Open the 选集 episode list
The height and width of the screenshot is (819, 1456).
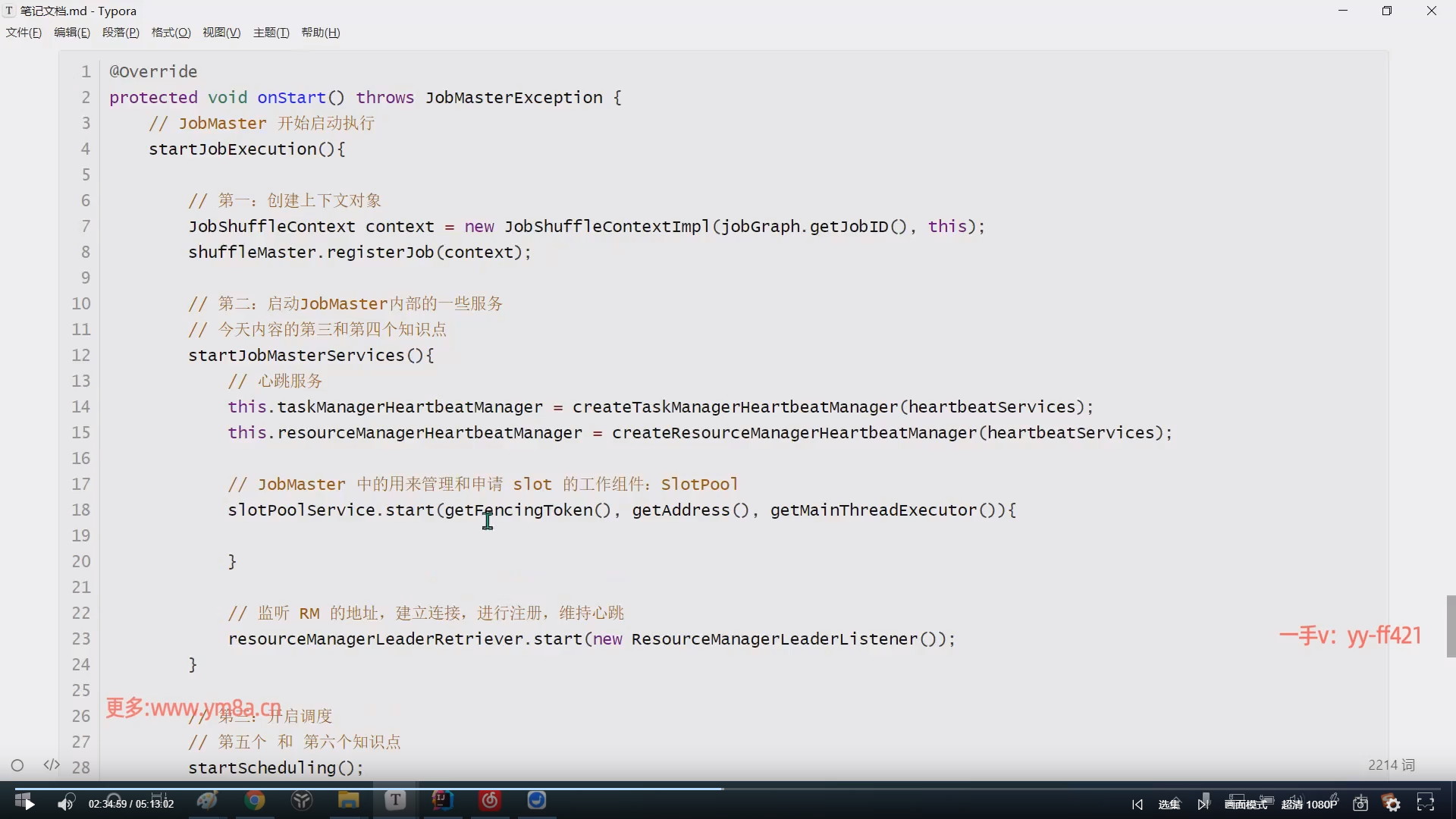tap(1170, 804)
